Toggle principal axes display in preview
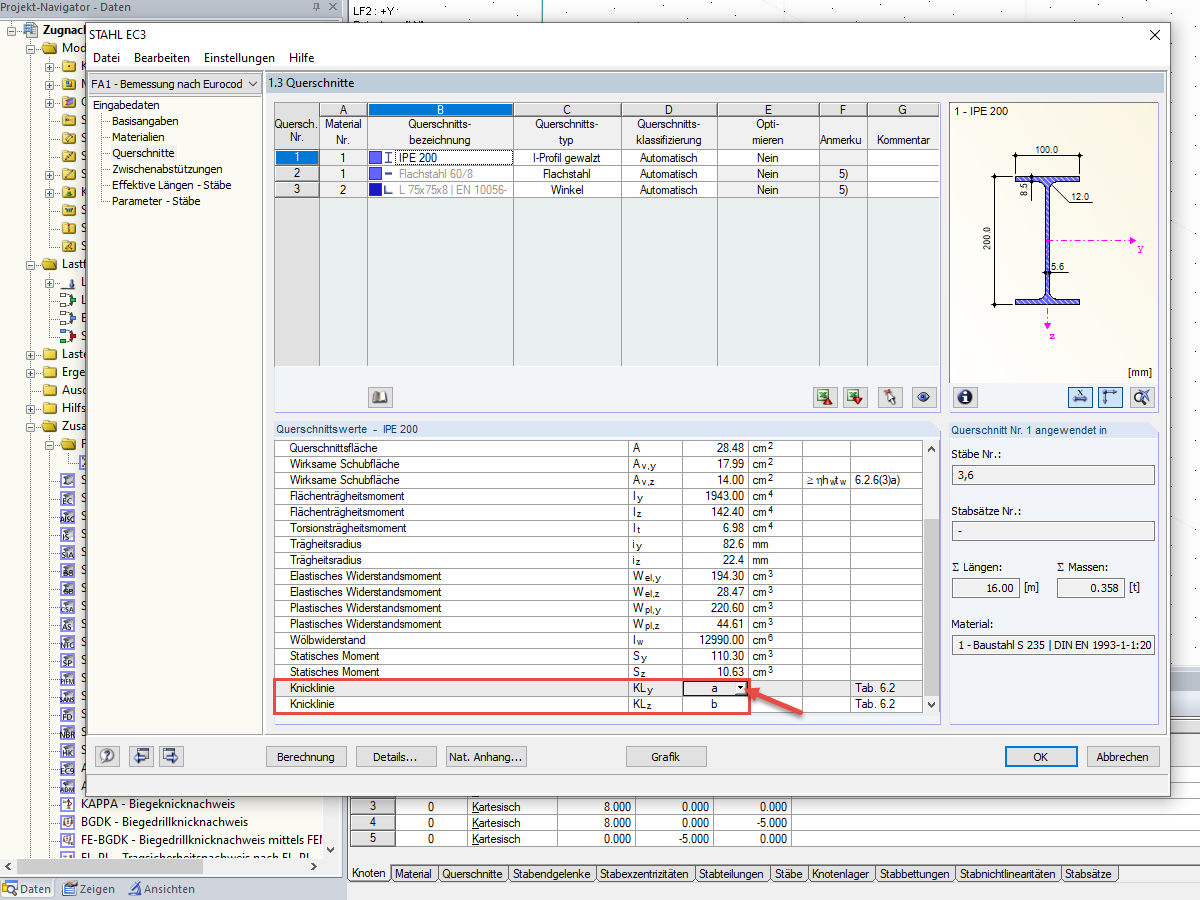1200x900 pixels. point(1110,398)
